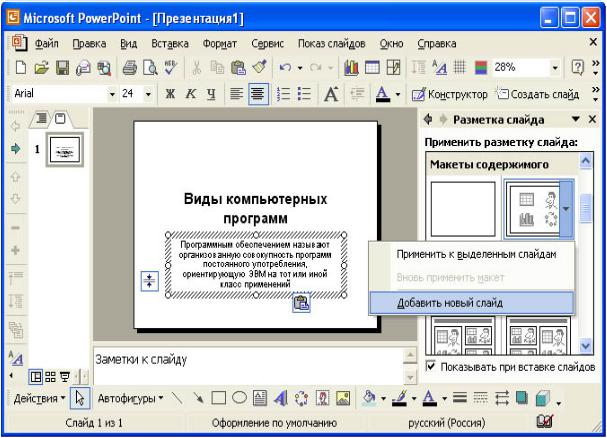Open the Arial font name dropdown

(112, 94)
